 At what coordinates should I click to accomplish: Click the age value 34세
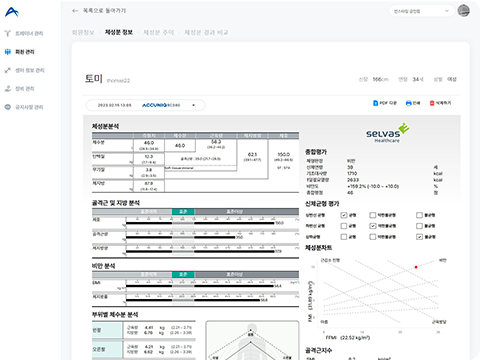click(x=418, y=79)
